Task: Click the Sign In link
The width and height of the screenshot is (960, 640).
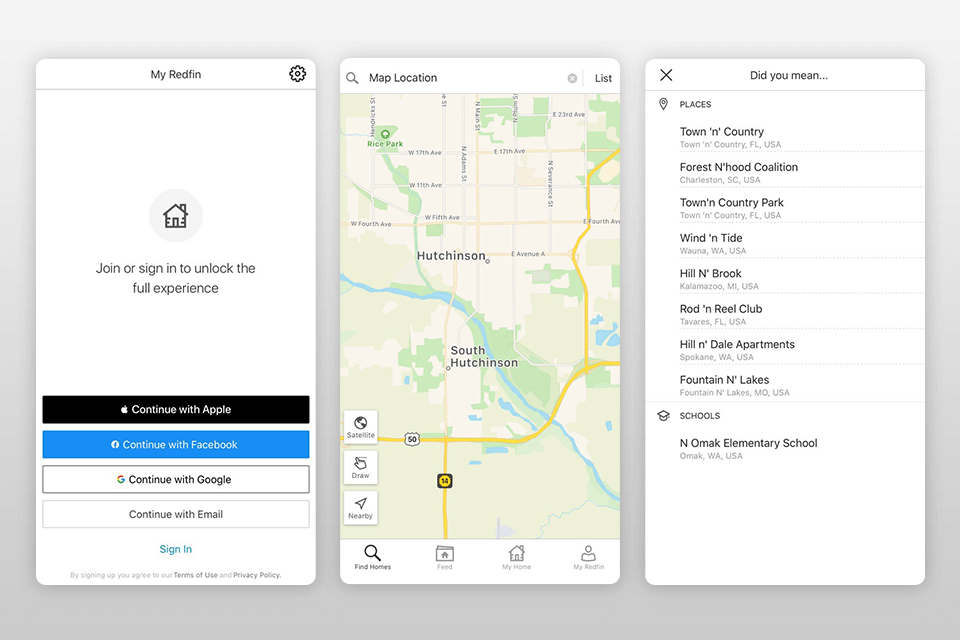Action: click(x=176, y=549)
